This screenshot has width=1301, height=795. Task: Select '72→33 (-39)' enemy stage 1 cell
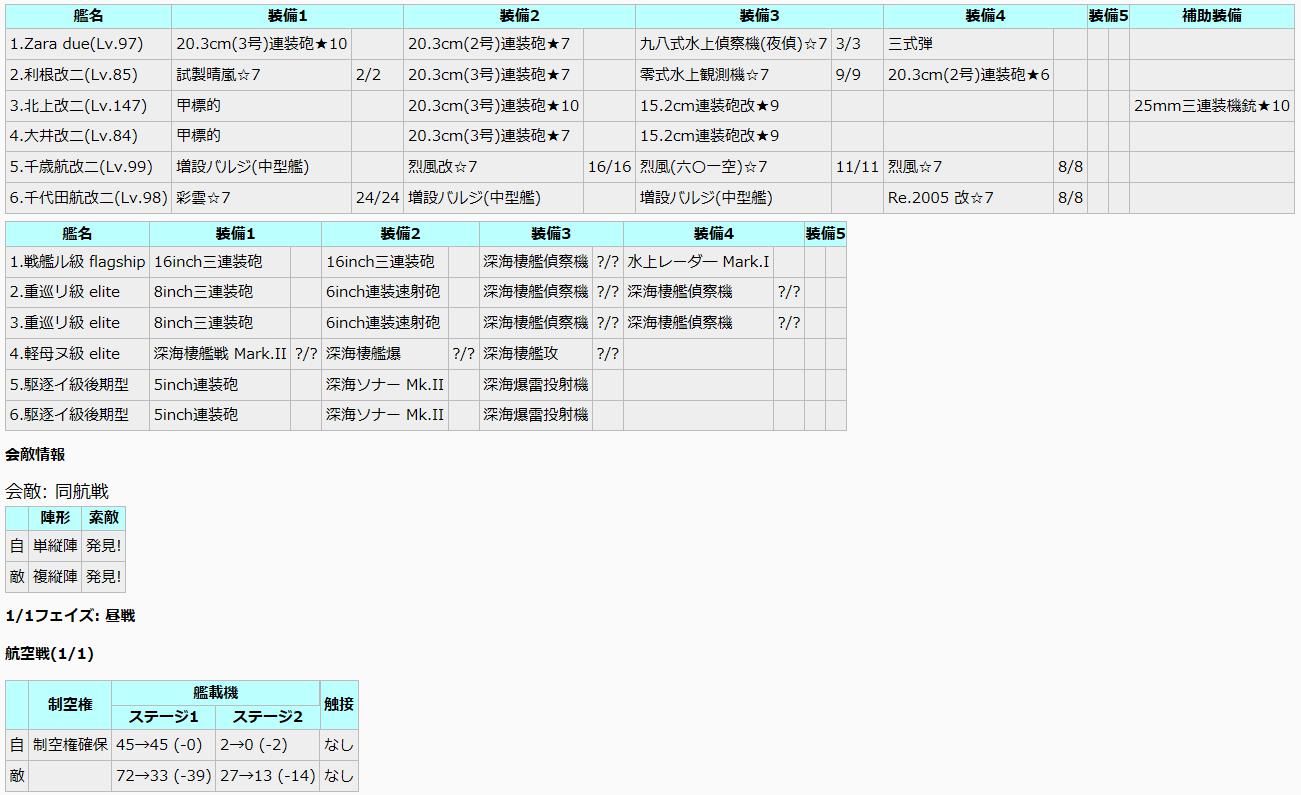[x=163, y=776]
